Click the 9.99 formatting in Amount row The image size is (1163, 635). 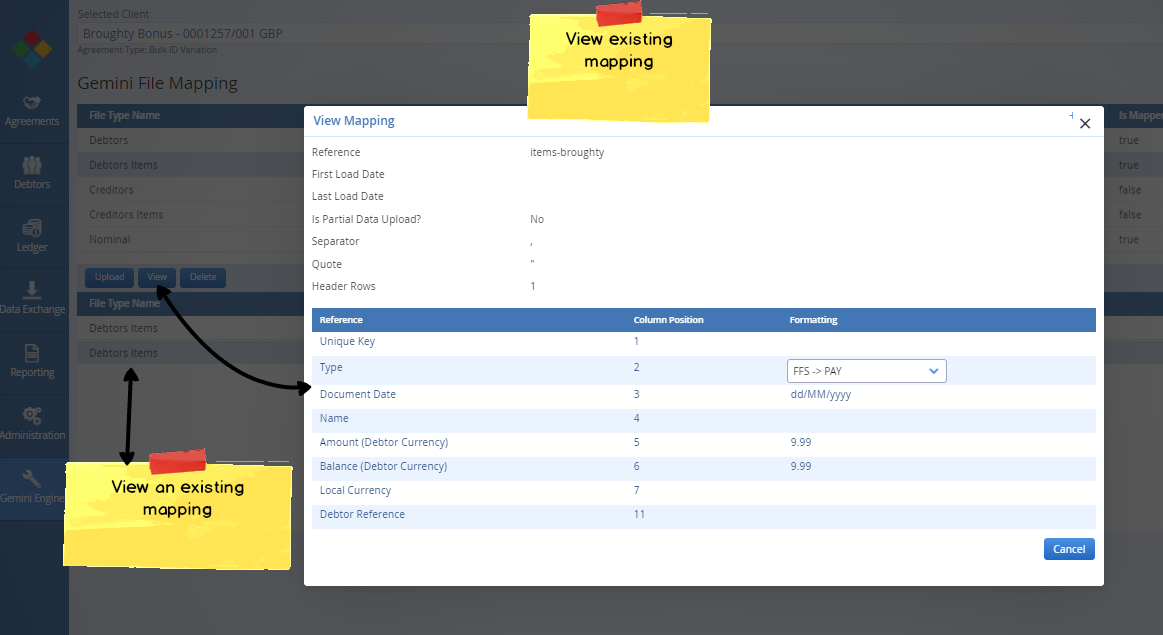point(800,442)
